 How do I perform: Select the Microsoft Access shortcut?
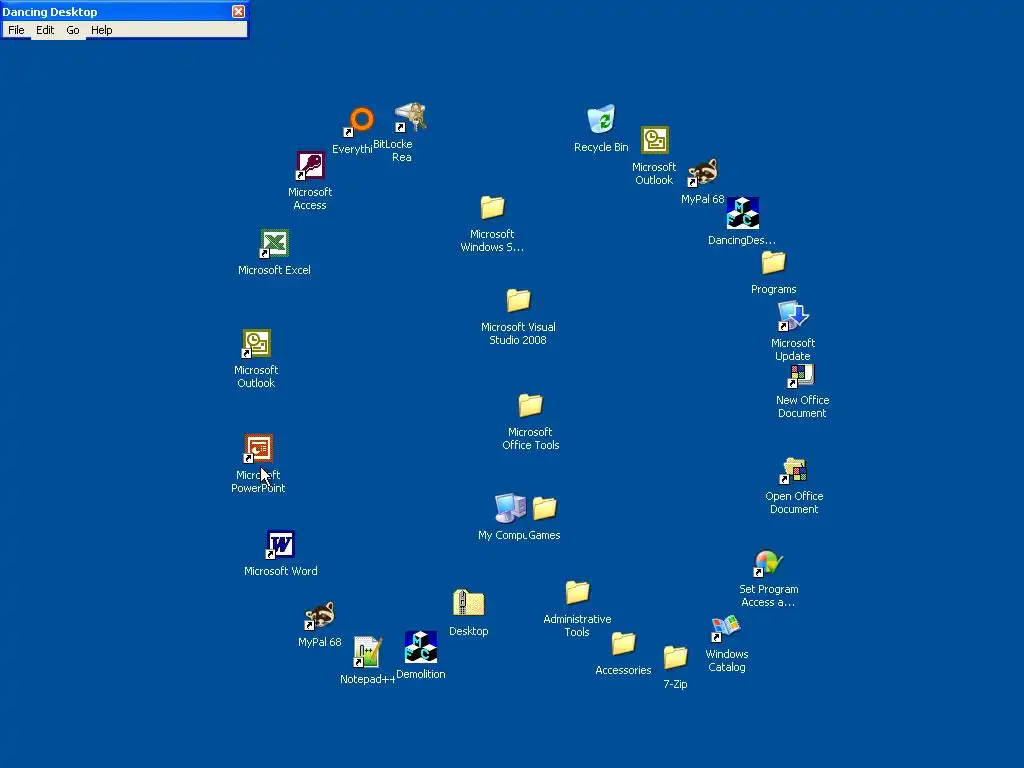tap(310, 166)
